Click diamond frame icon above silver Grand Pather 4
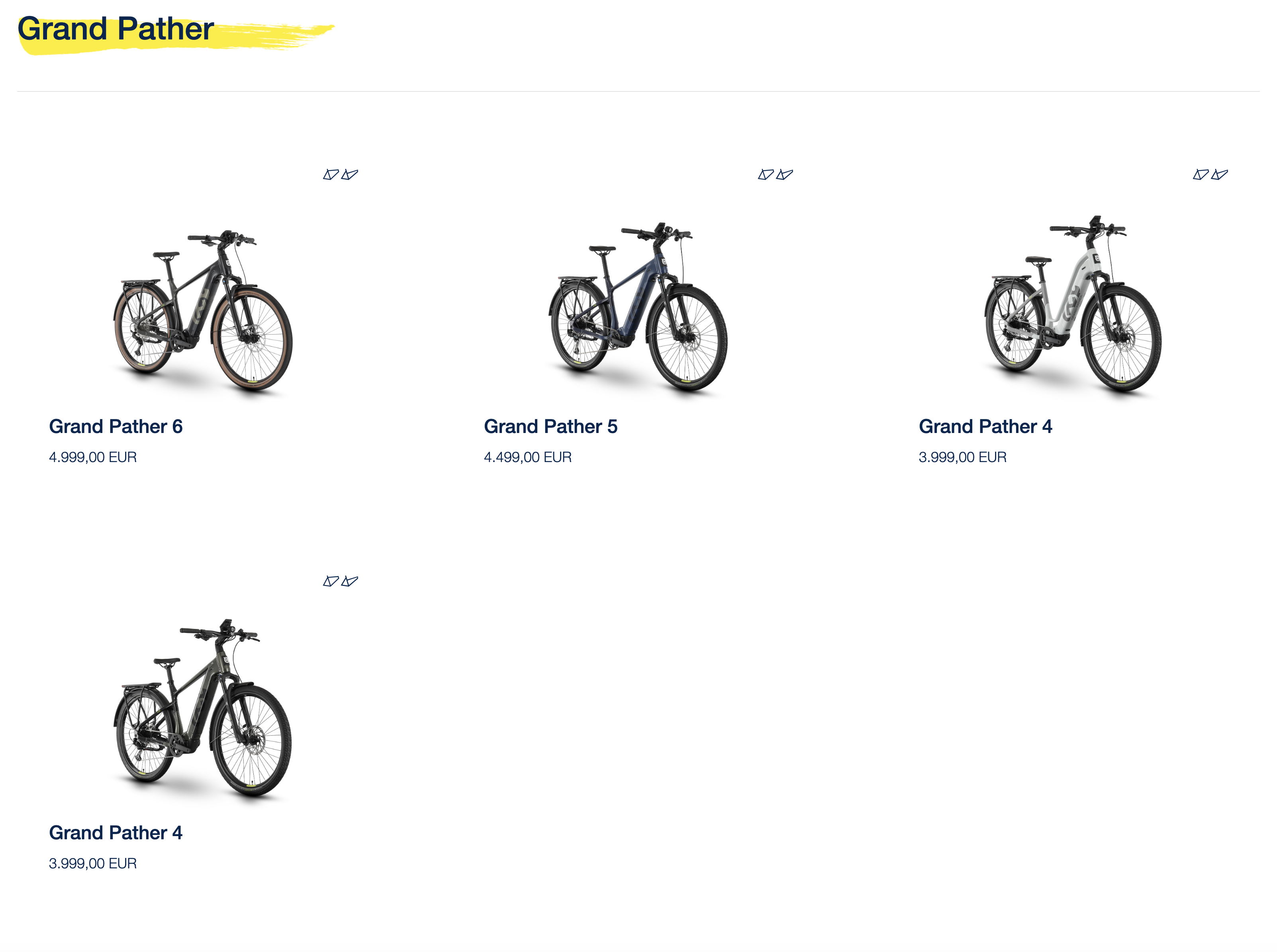 click(1201, 174)
